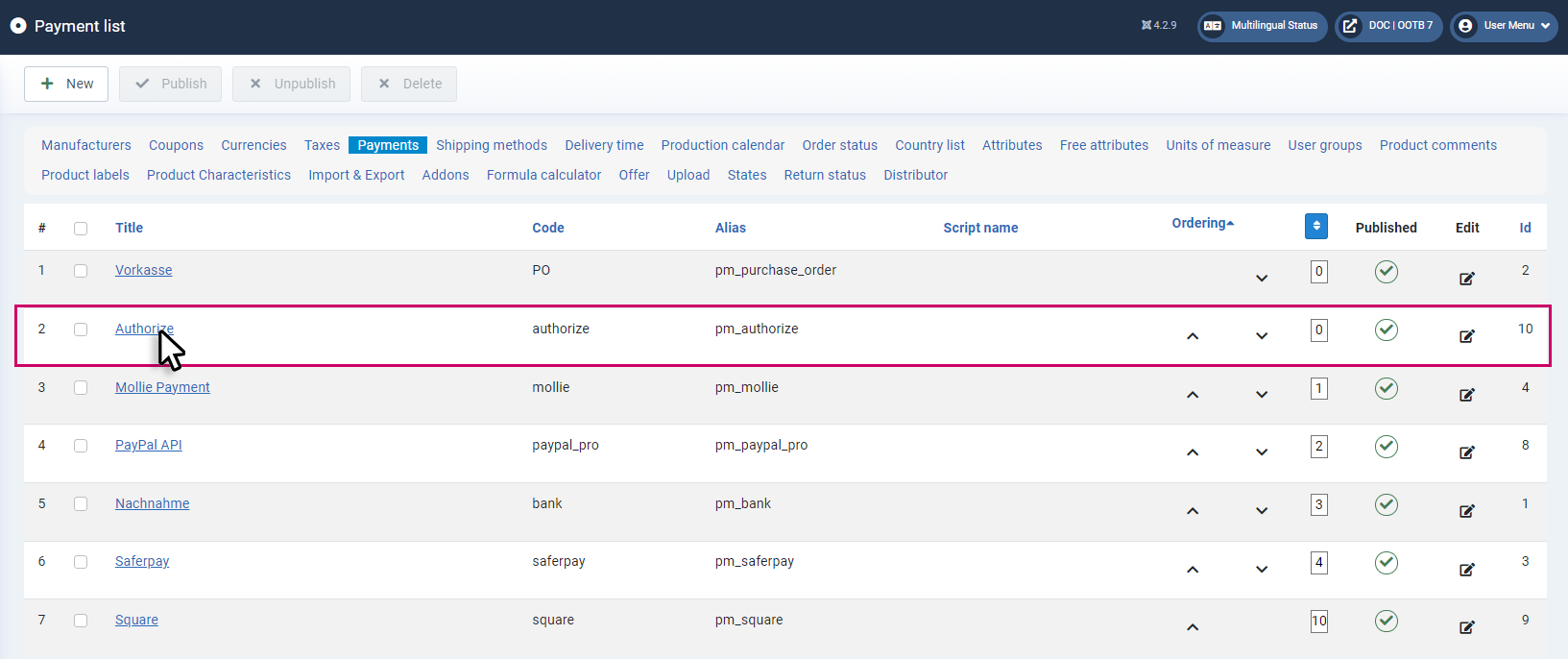Check the select-all checkbox in header
Image resolution: width=1568 pixels, height=659 pixels.
tap(81, 229)
